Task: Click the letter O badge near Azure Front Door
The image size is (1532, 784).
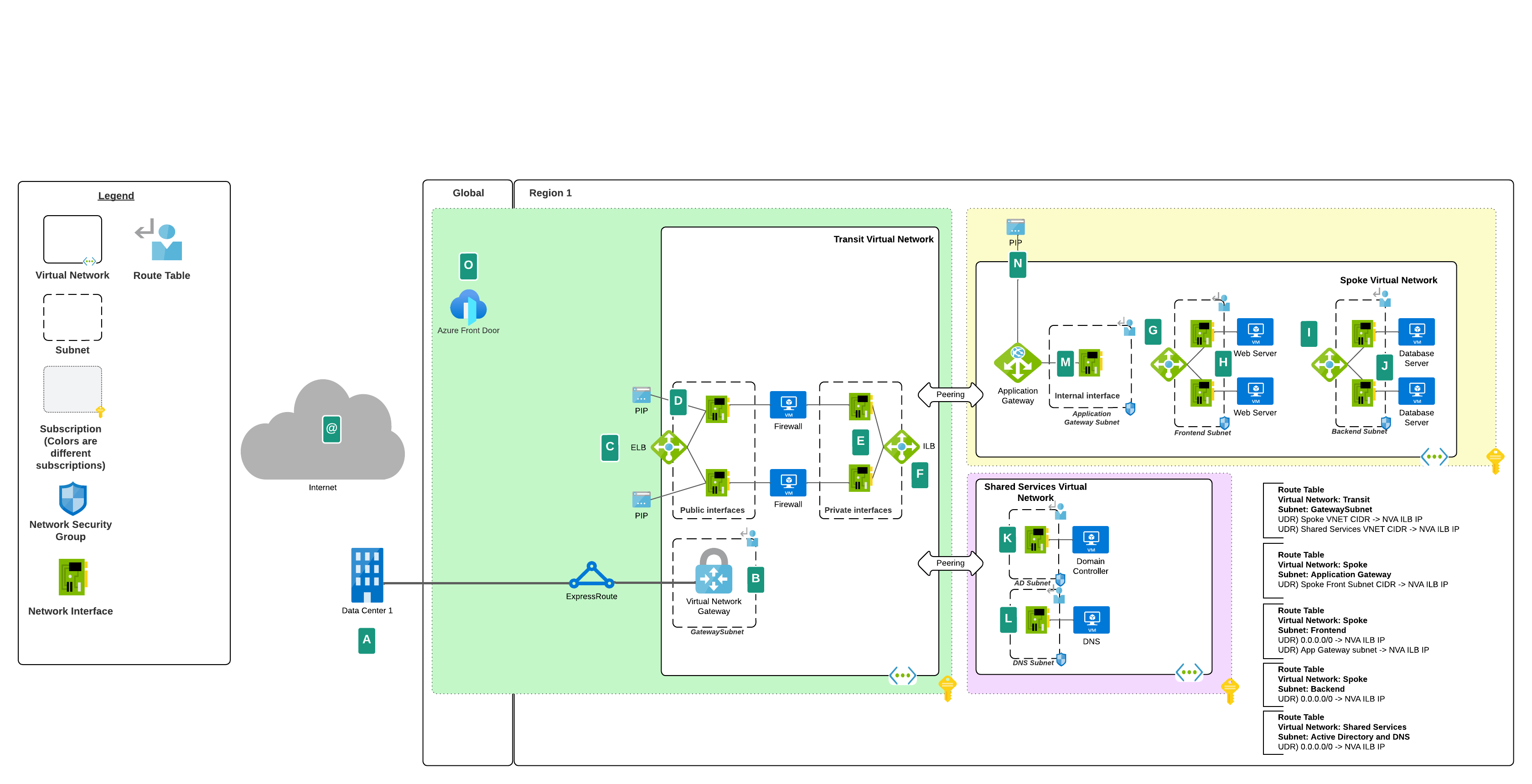Action: pos(468,266)
